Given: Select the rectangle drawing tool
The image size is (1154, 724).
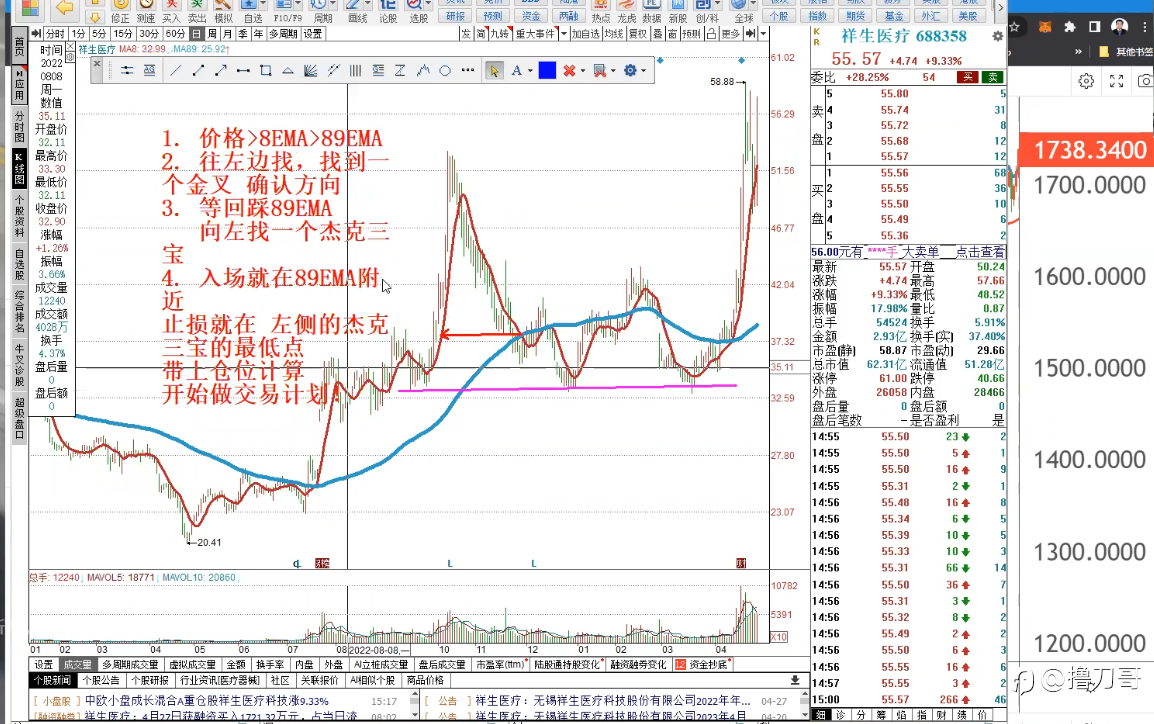Looking at the screenshot, I should (x=266, y=71).
